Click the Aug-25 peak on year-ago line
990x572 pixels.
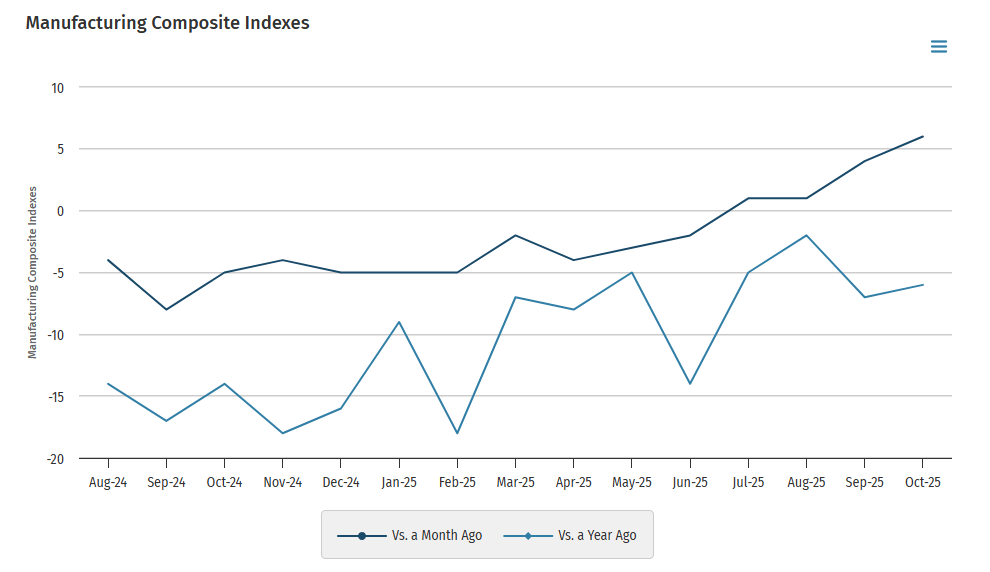pos(806,235)
